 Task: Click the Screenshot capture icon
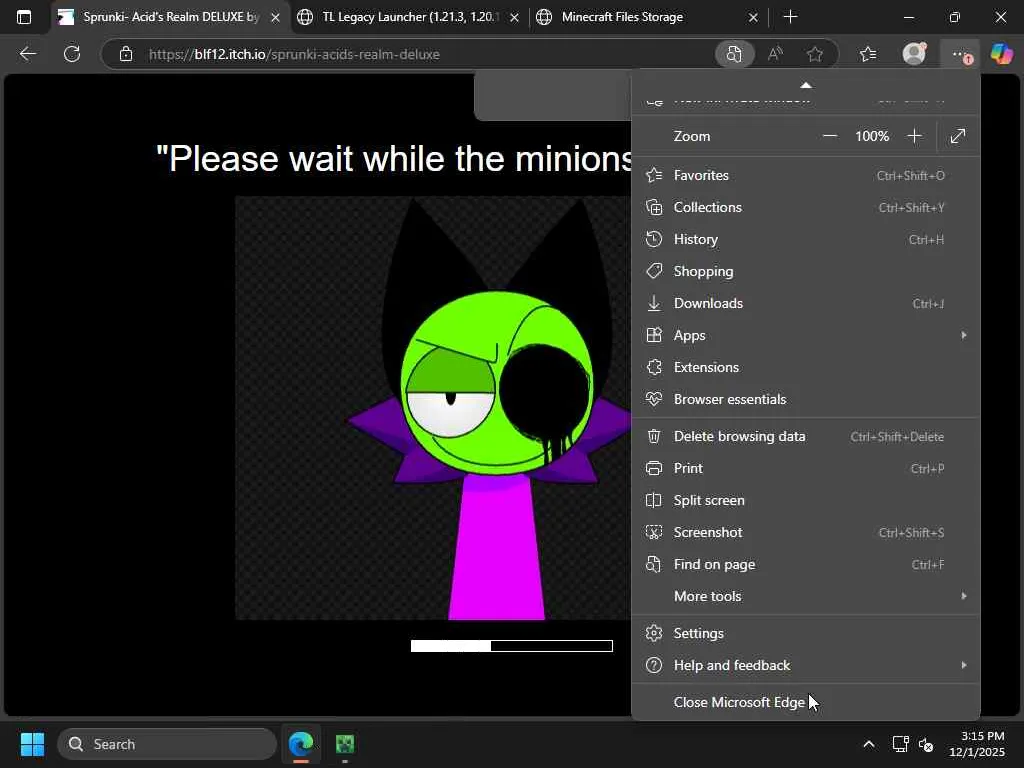(654, 532)
